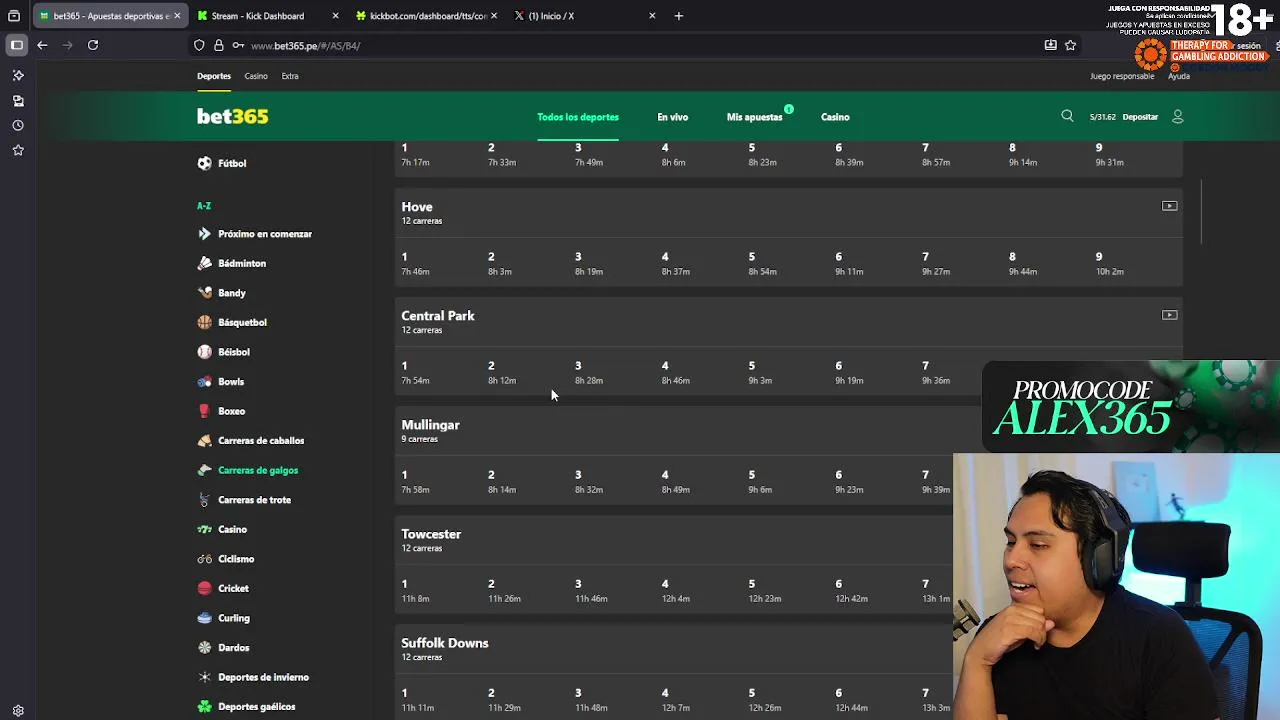The width and height of the screenshot is (1280, 720).
Task: Open Mis apuestas section
Action: [755, 117]
